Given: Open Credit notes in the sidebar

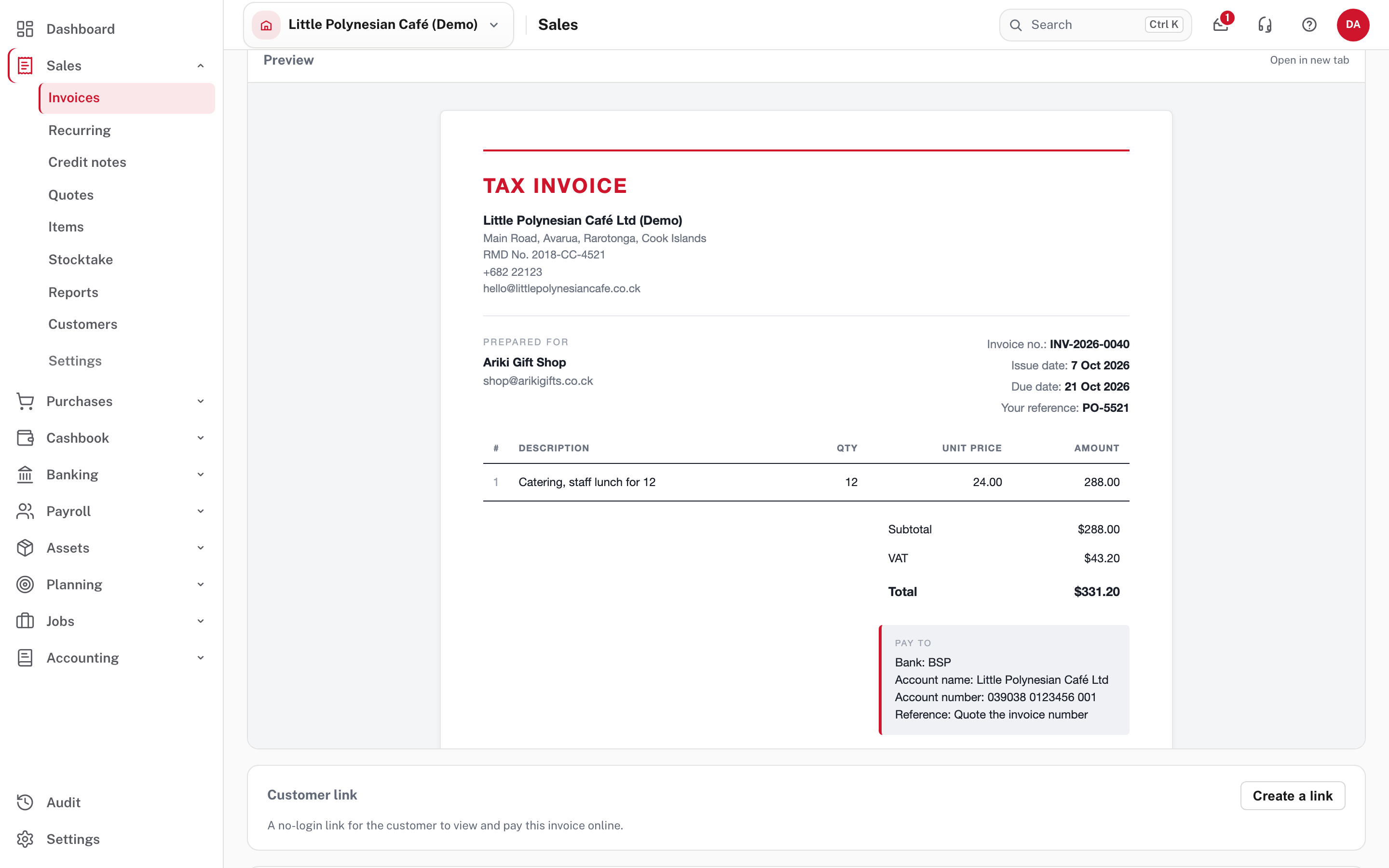Looking at the screenshot, I should tap(87, 163).
